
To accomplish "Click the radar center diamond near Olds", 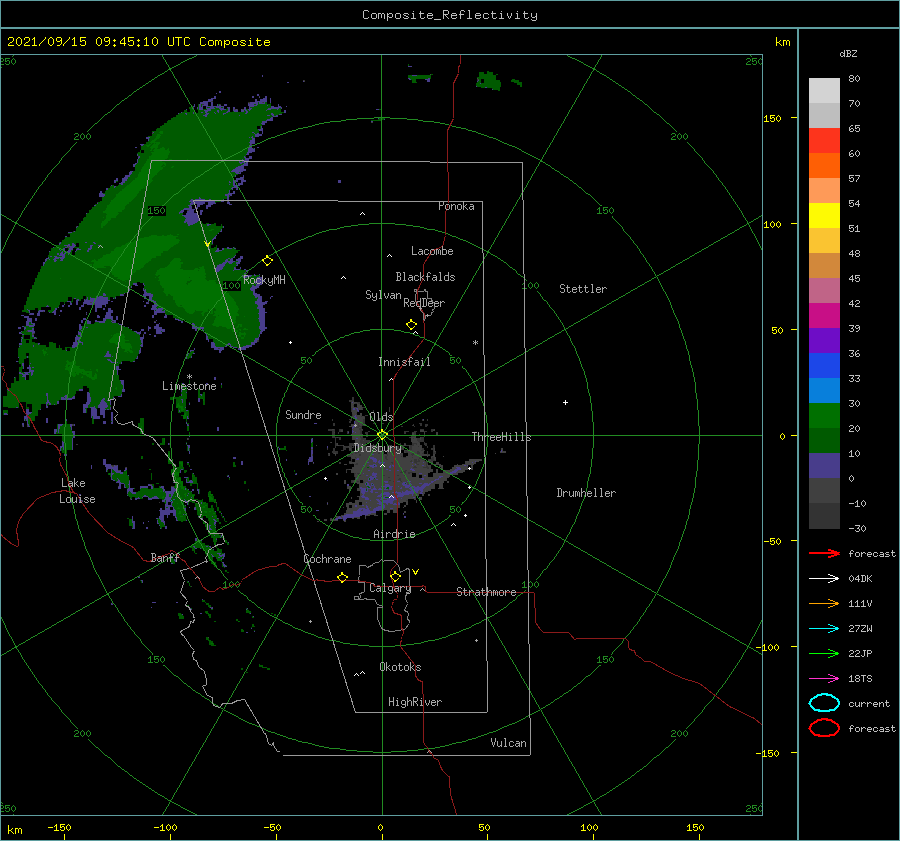I will click(382, 435).
